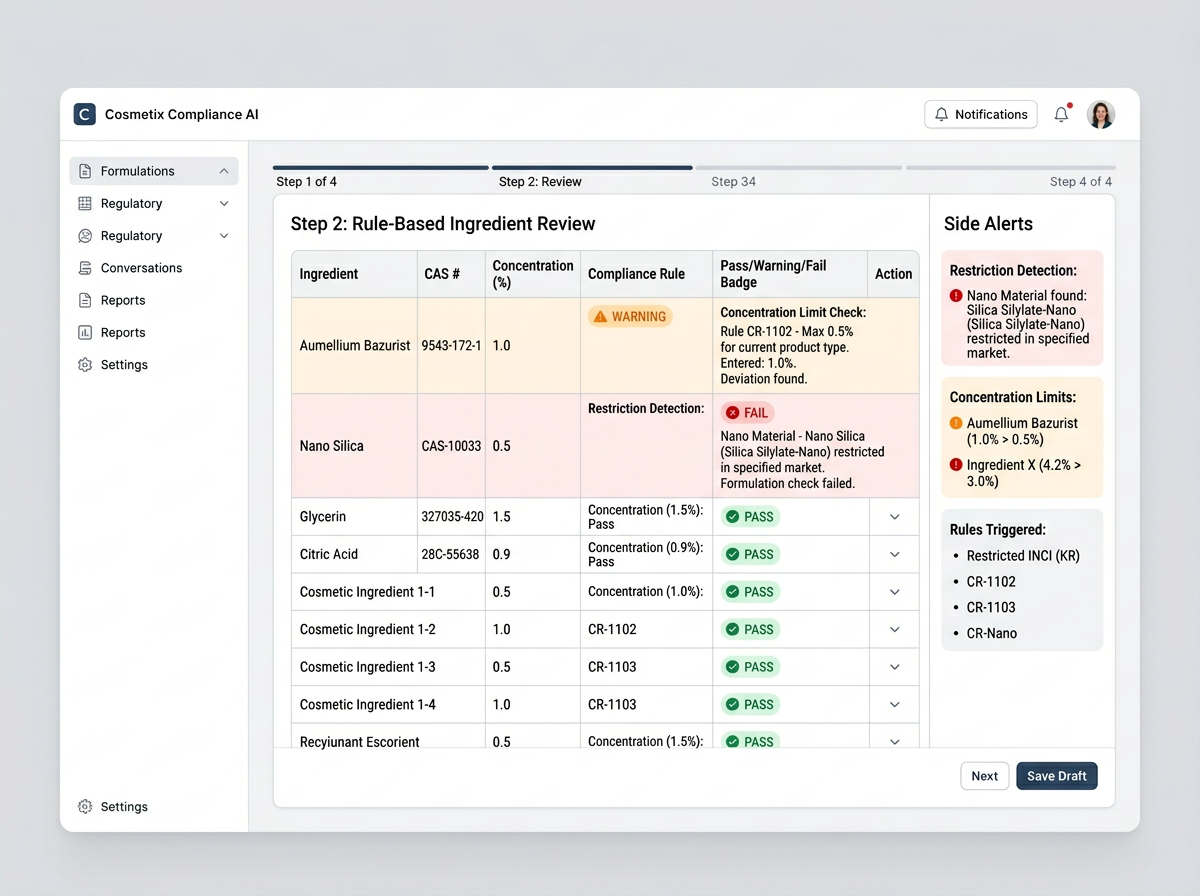Image resolution: width=1200 pixels, height=896 pixels.
Task: Select the second Reports icon in sidebar
Action: (x=87, y=332)
